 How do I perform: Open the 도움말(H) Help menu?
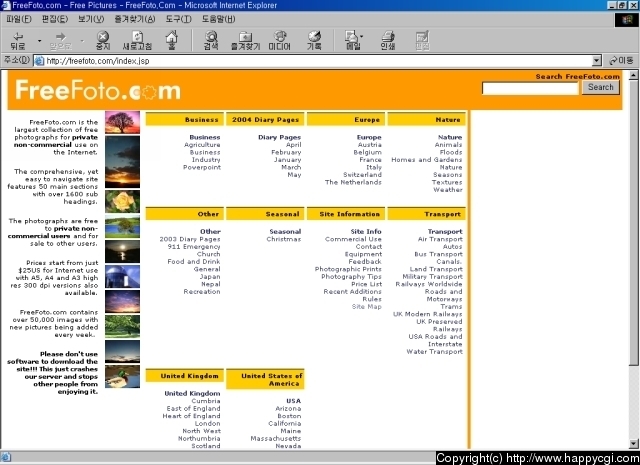(x=218, y=19)
